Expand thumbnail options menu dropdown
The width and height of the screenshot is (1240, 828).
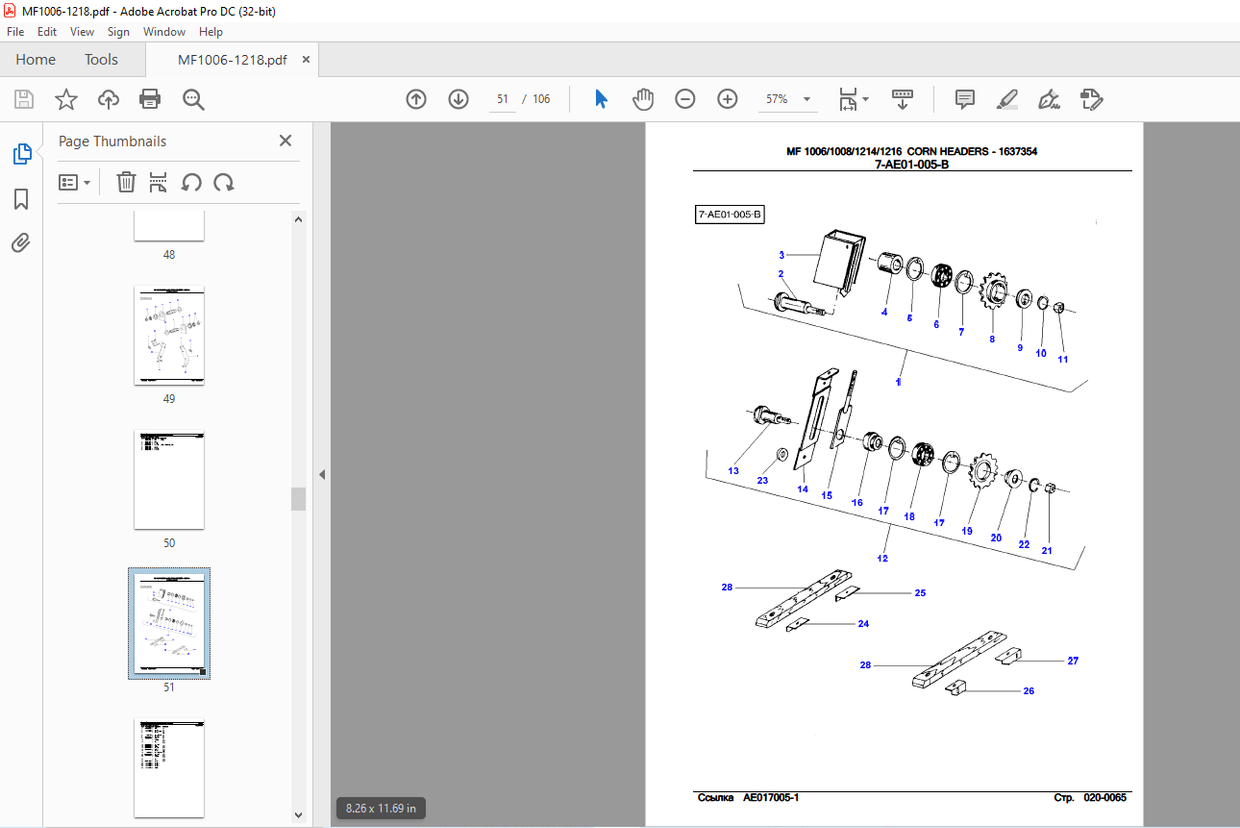tap(75, 182)
